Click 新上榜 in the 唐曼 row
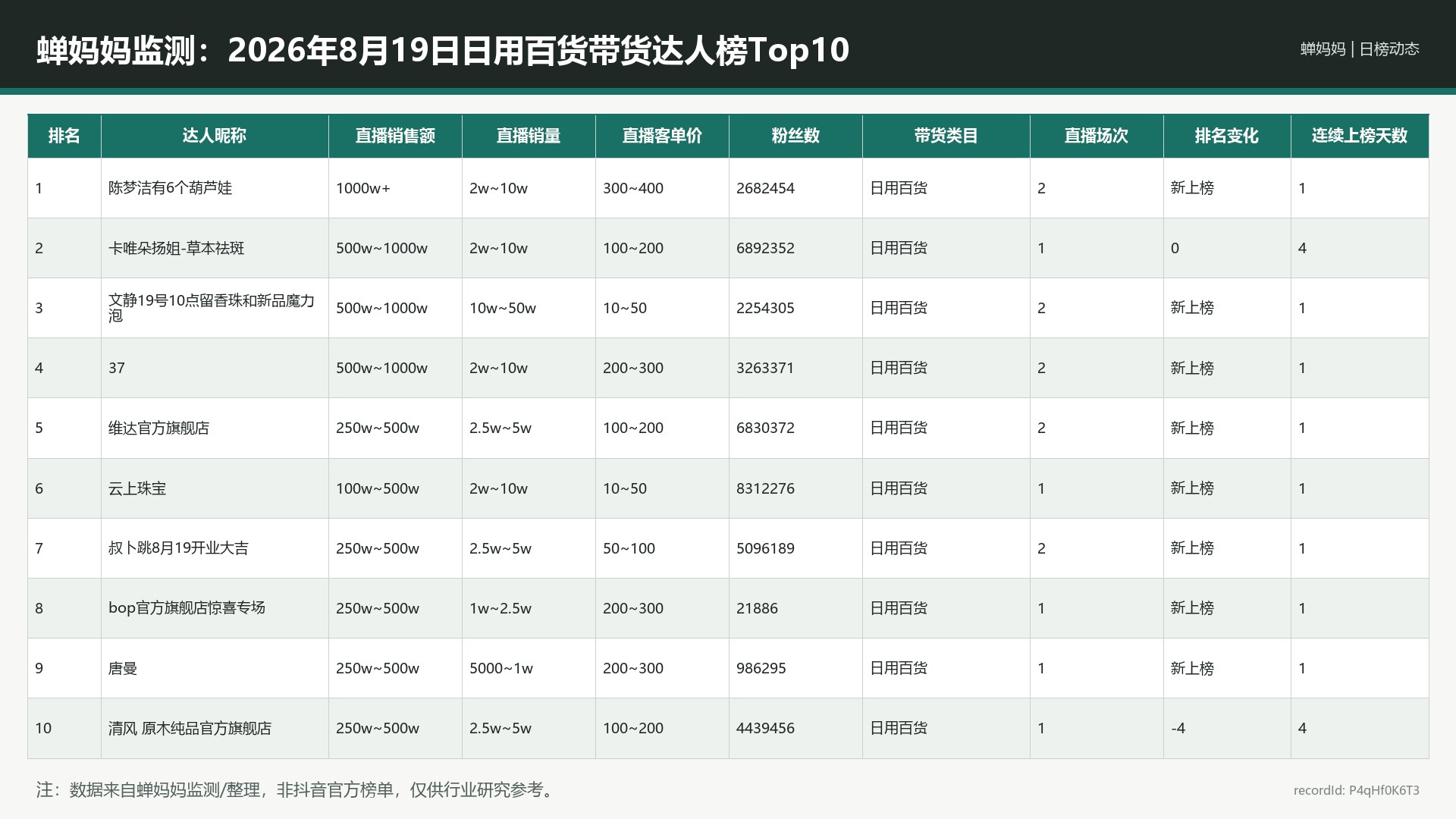The image size is (1456, 819). point(1193,668)
